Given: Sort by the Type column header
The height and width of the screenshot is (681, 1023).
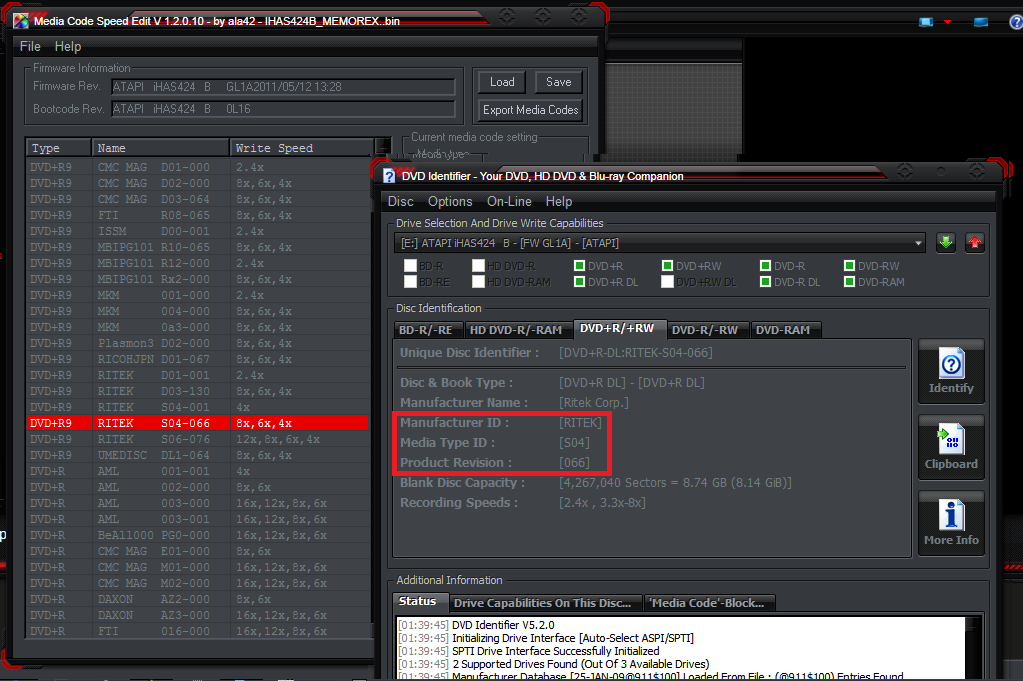Looking at the screenshot, I should click(x=59, y=148).
